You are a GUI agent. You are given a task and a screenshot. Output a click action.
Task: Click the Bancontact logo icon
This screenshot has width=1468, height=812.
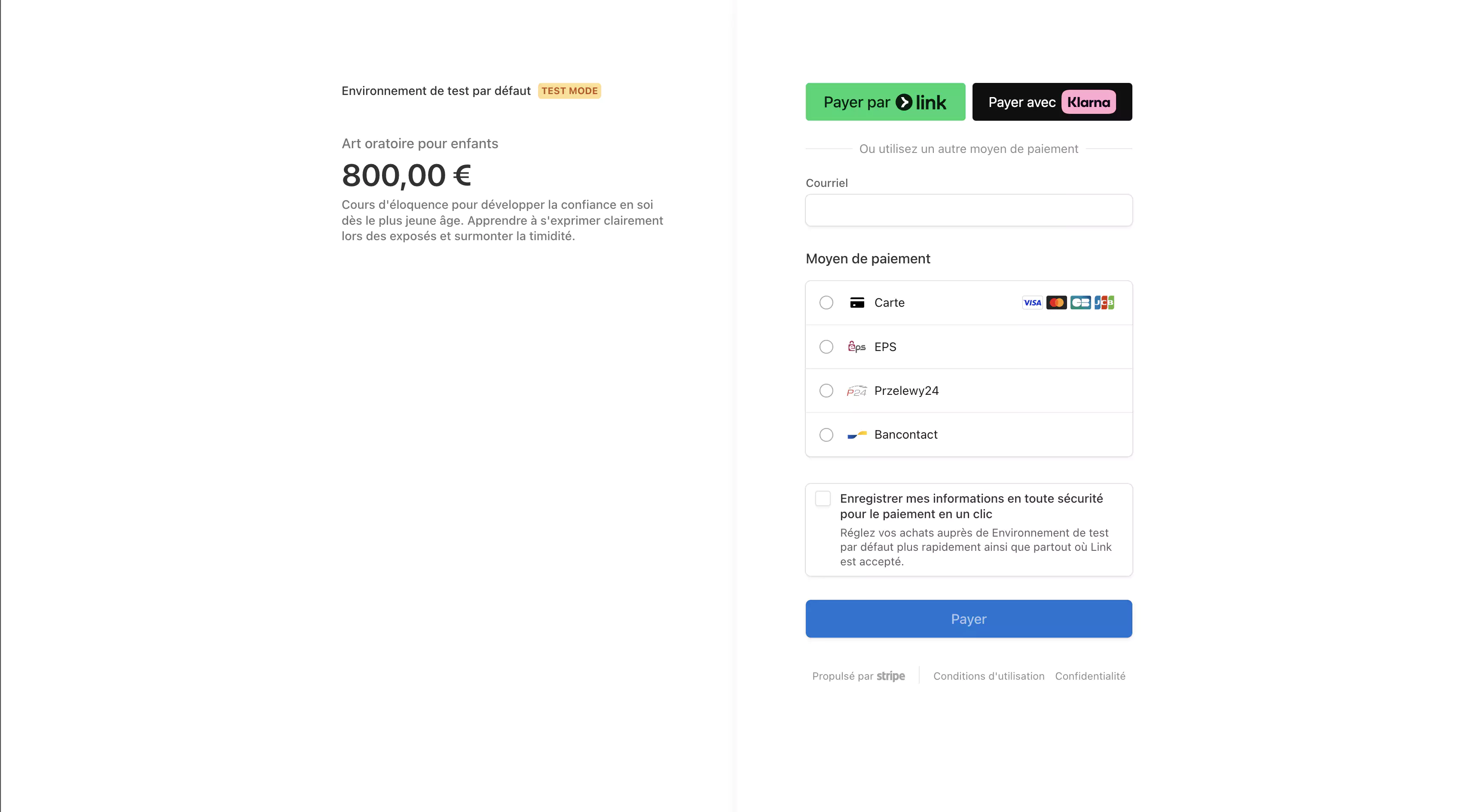point(856,435)
